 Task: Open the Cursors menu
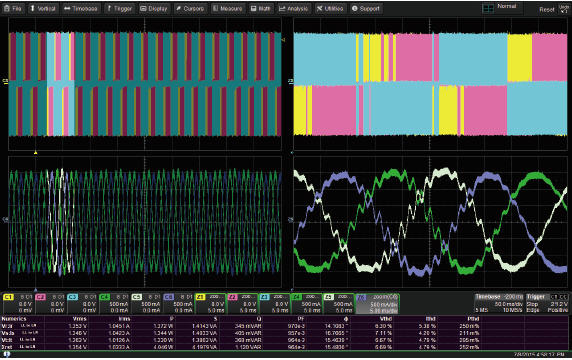[x=190, y=8]
